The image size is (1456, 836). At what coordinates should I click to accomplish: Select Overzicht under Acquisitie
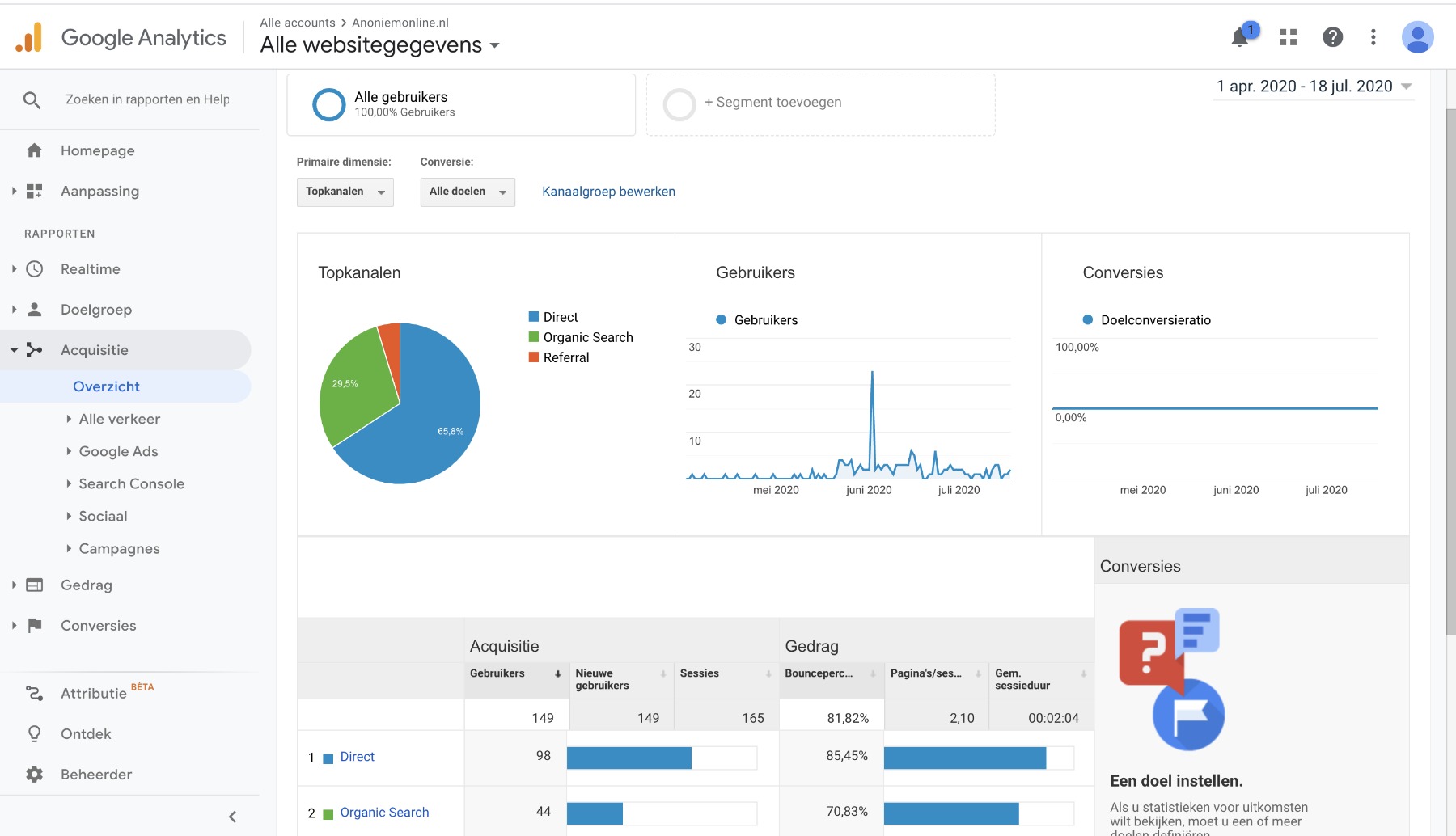pyautogui.click(x=106, y=386)
